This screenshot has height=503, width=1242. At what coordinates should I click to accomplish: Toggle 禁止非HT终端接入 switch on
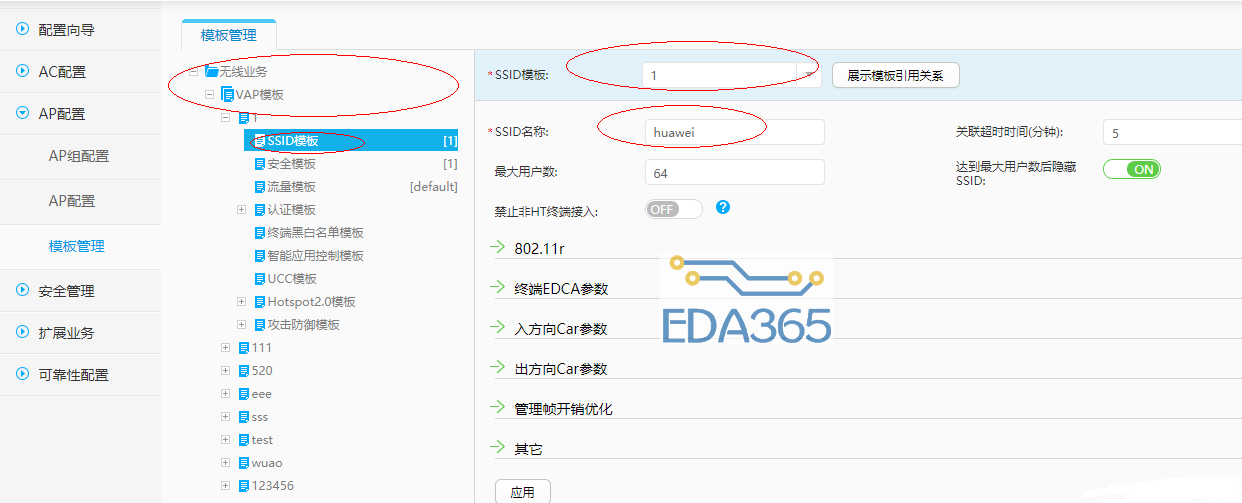click(674, 209)
